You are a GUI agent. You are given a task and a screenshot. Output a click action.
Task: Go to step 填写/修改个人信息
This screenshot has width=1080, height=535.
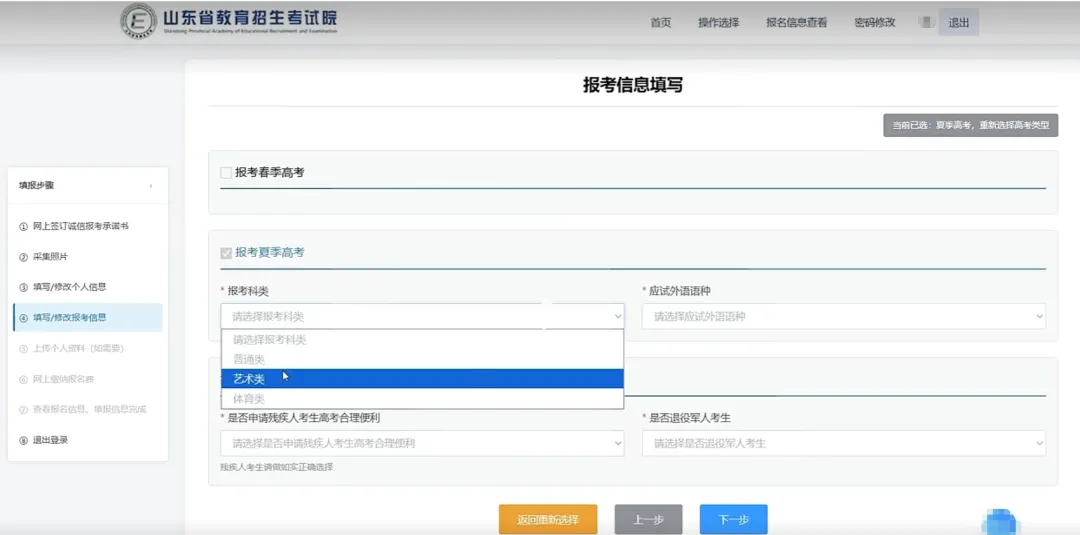63,287
